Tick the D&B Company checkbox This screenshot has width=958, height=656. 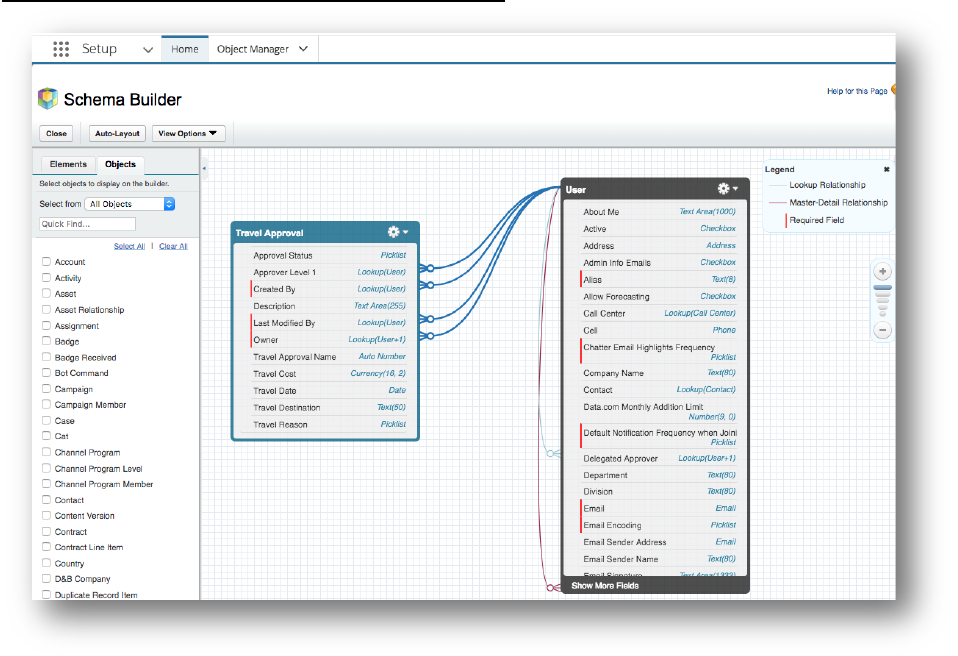pyautogui.click(x=46, y=578)
